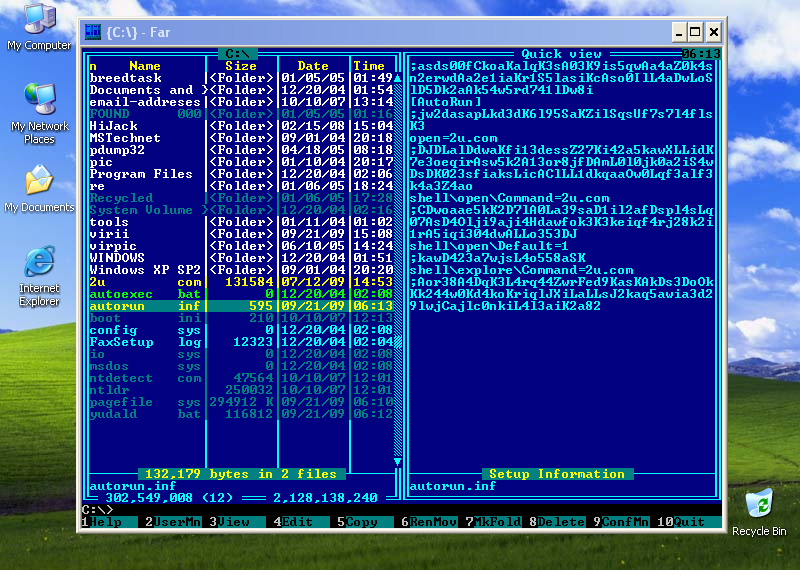Launch Internet Explorer from desktop
This screenshot has width=800, height=570.
pyautogui.click(x=39, y=276)
